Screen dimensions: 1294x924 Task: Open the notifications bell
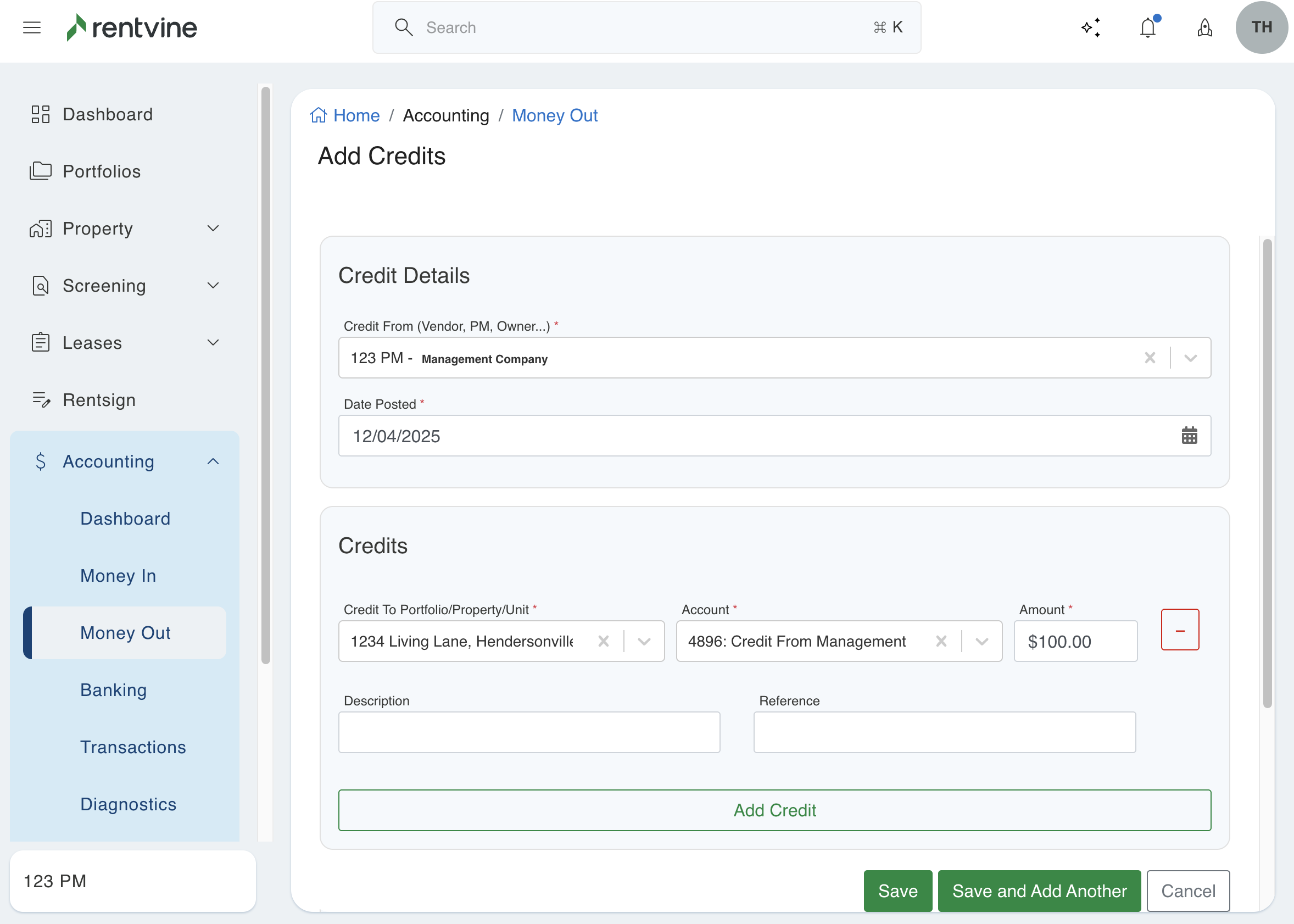(x=1148, y=27)
